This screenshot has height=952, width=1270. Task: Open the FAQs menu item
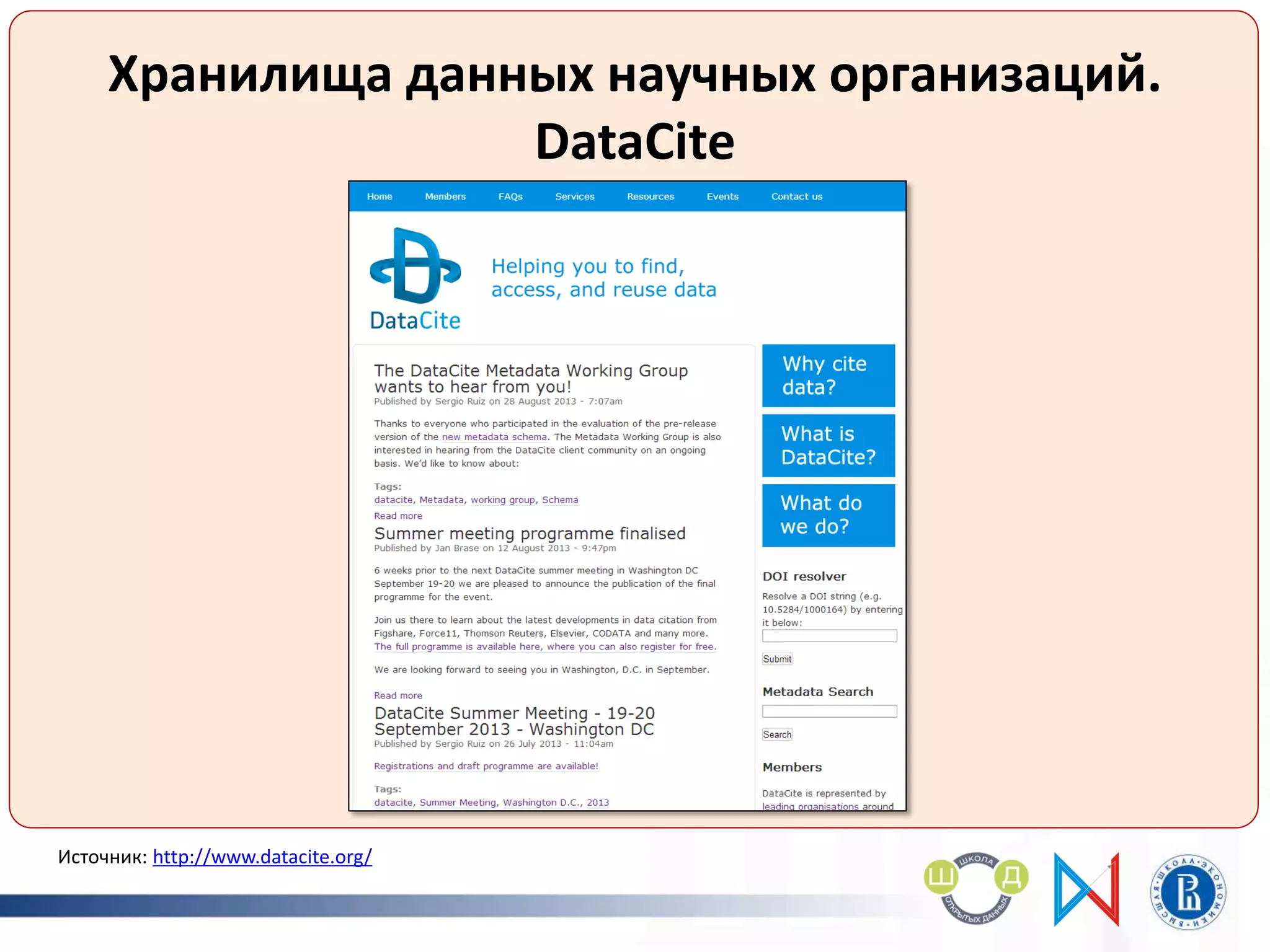click(510, 196)
